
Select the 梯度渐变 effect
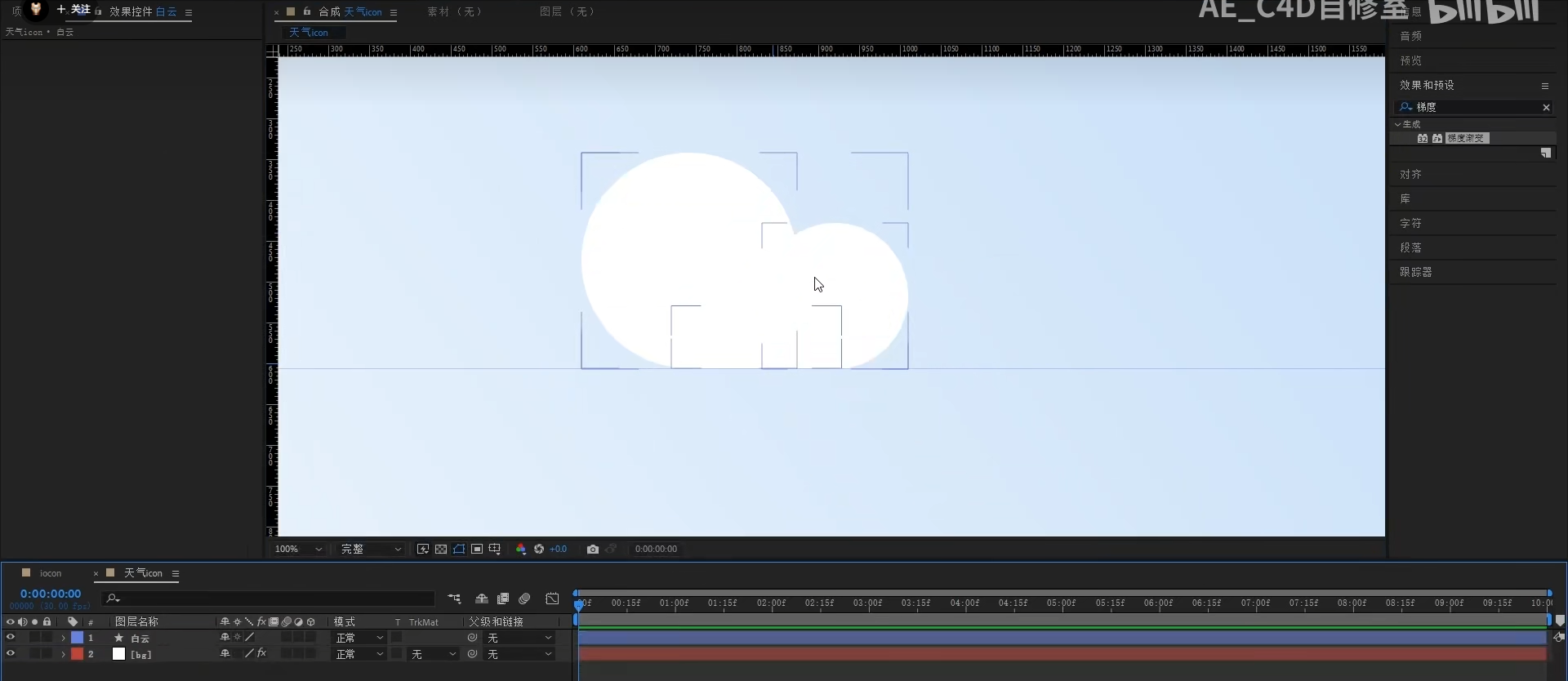click(x=1468, y=139)
